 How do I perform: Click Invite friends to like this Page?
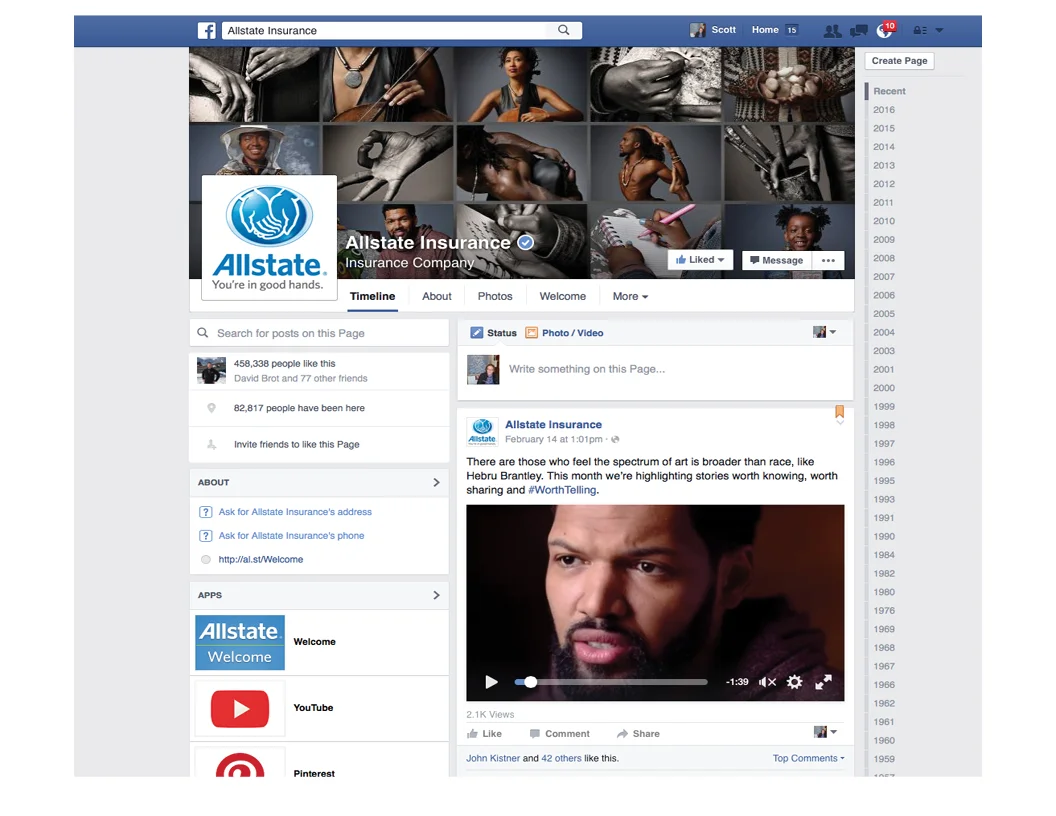tap(296, 444)
